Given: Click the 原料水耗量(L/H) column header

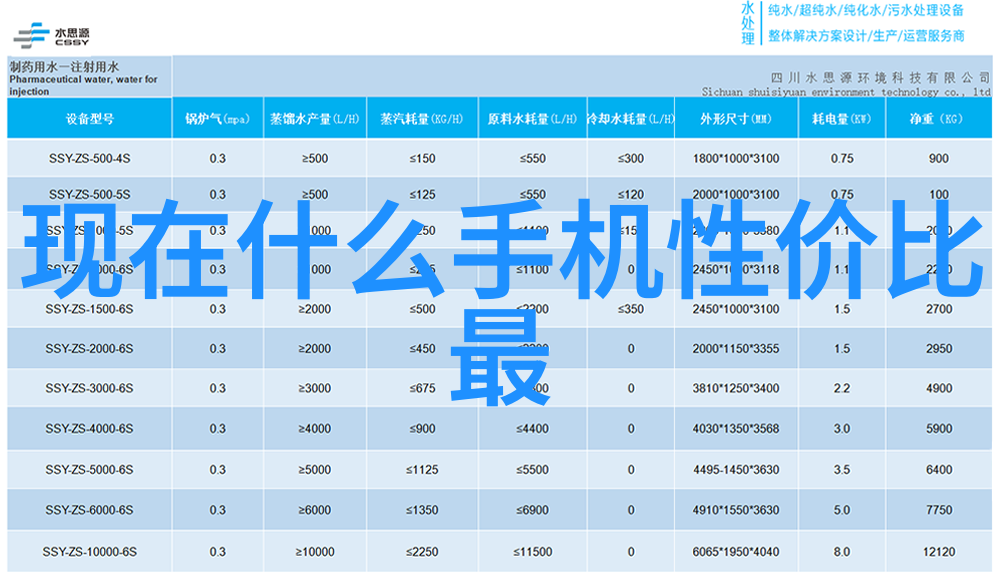Looking at the screenshot, I should tap(532, 119).
